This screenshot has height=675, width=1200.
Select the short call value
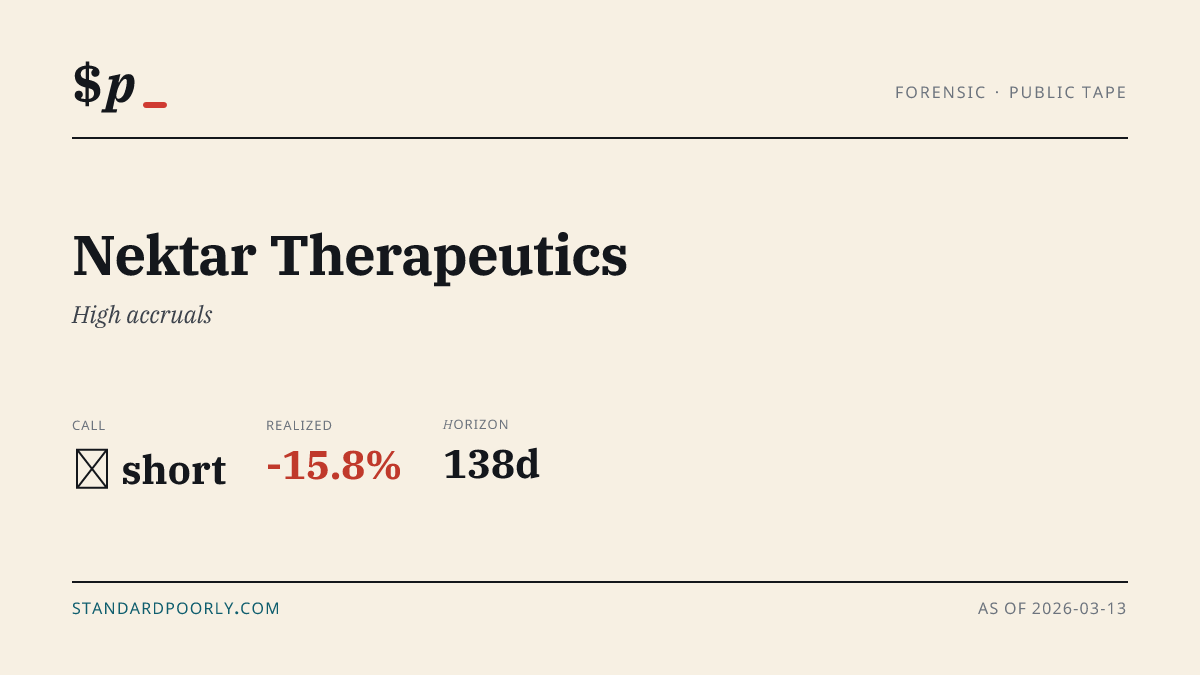click(174, 469)
